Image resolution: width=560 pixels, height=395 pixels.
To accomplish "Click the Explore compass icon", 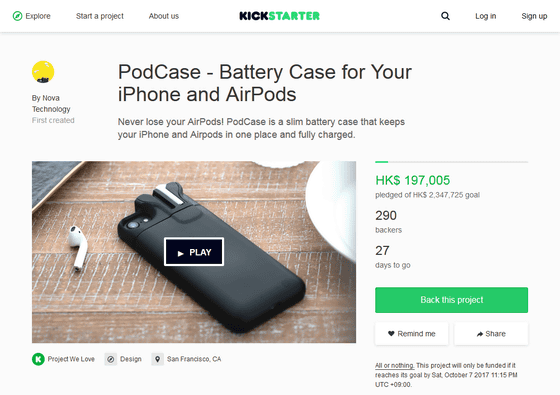I will (x=17, y=16).
